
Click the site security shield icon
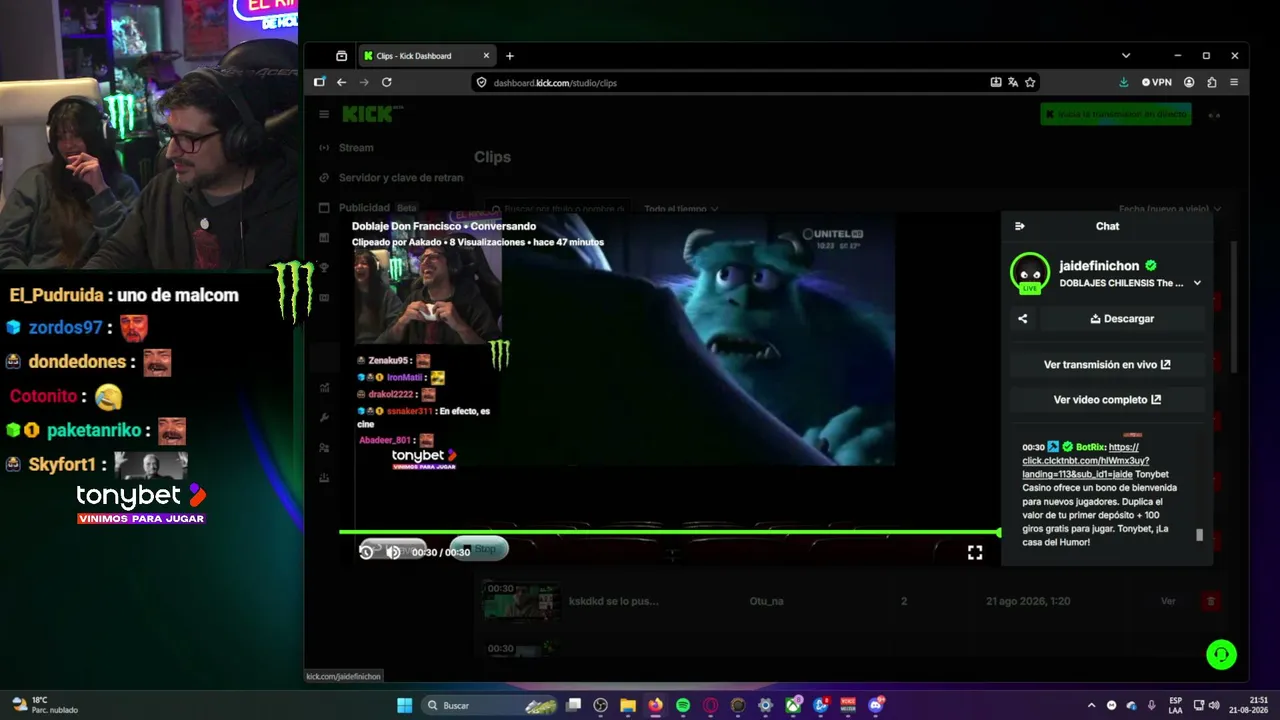(x=481, y=83)
